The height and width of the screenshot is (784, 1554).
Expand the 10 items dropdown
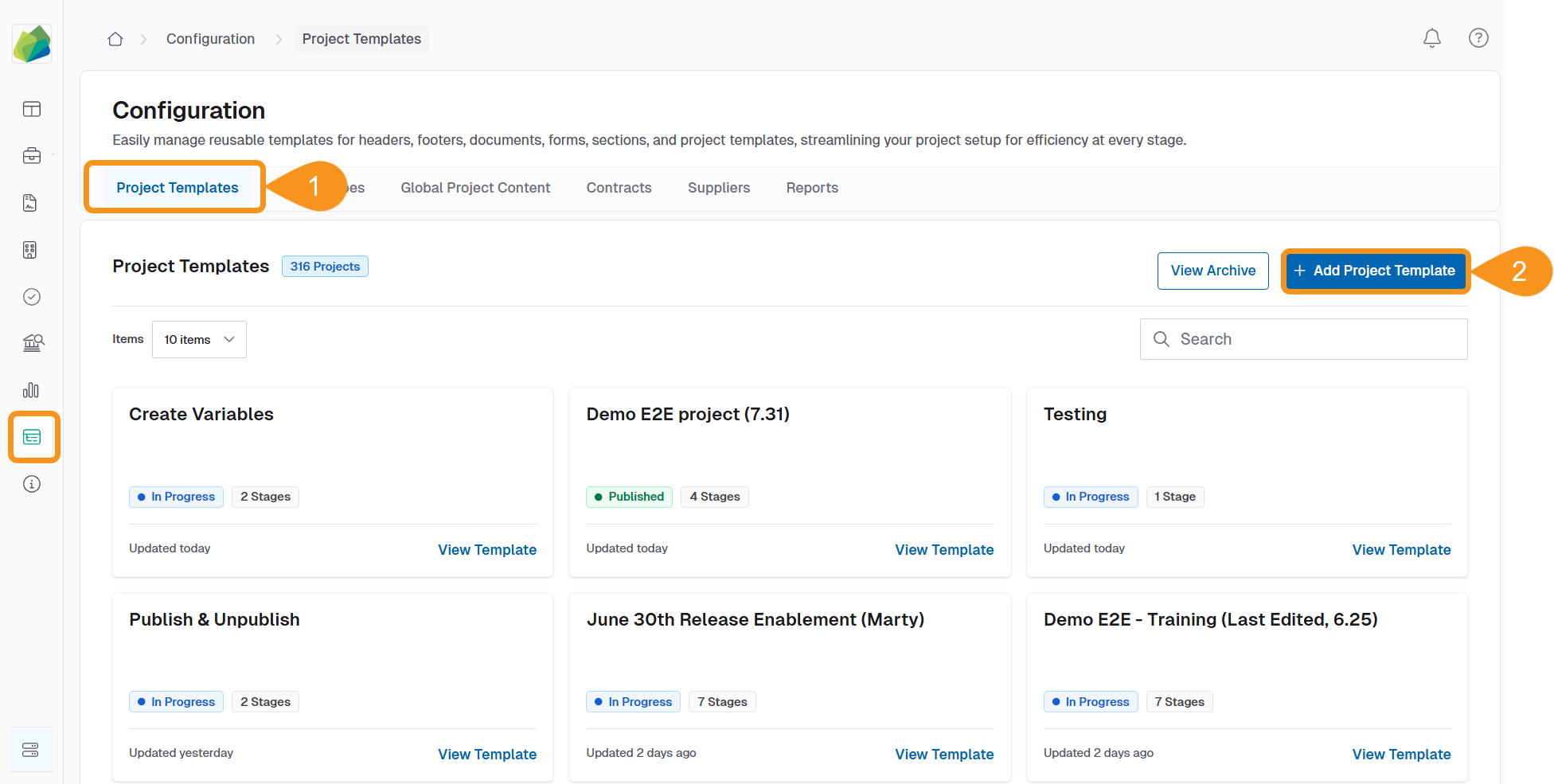coord(199,340)
